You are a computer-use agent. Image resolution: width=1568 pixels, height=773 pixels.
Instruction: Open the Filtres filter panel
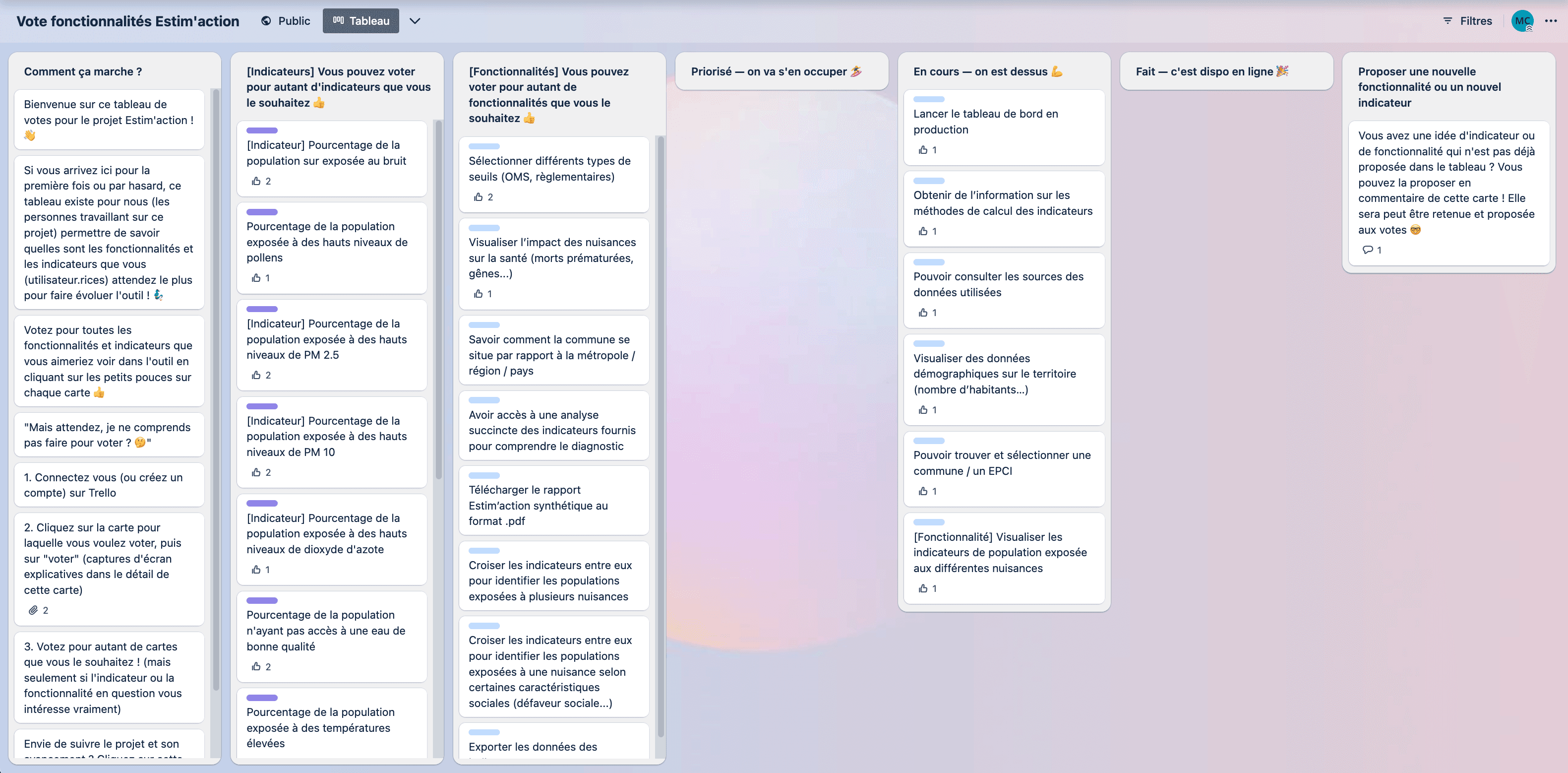coord(1467,21)
